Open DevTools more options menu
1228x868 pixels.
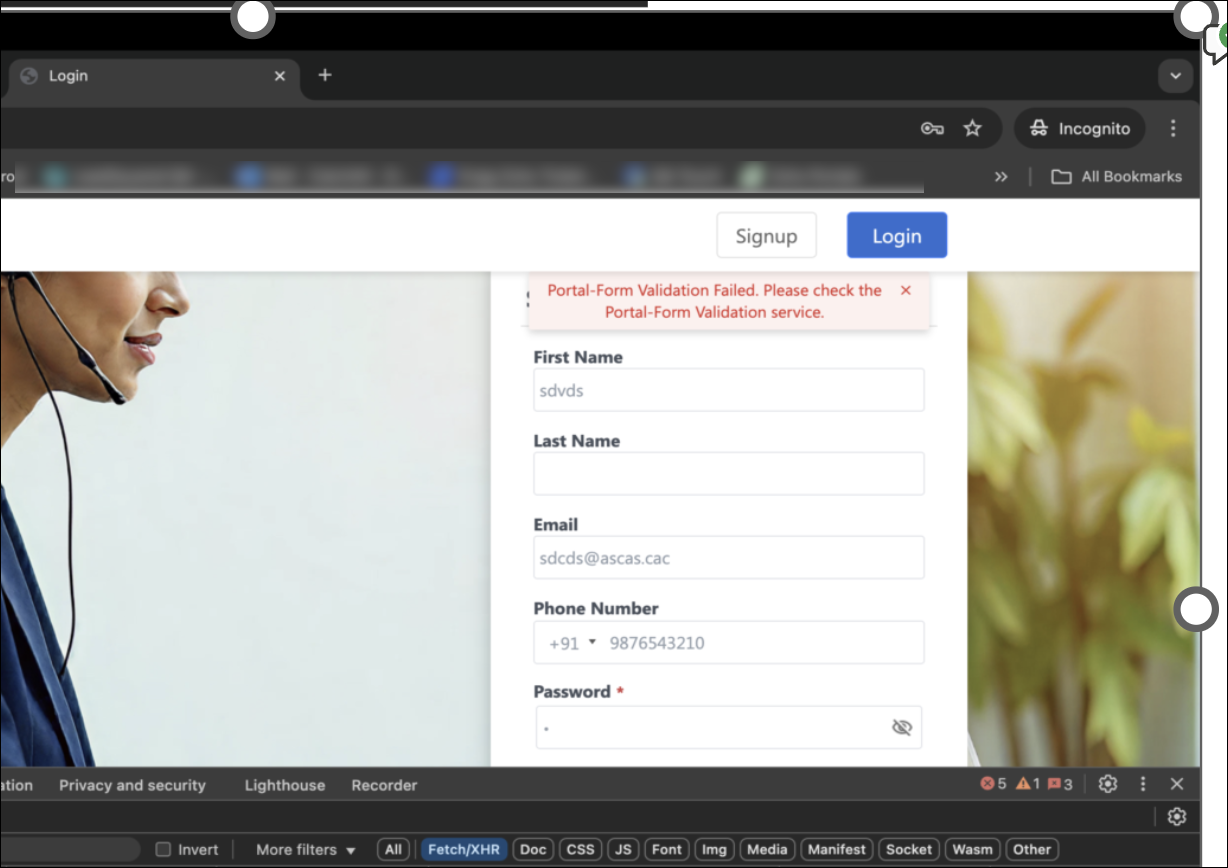click(1143, 784)
